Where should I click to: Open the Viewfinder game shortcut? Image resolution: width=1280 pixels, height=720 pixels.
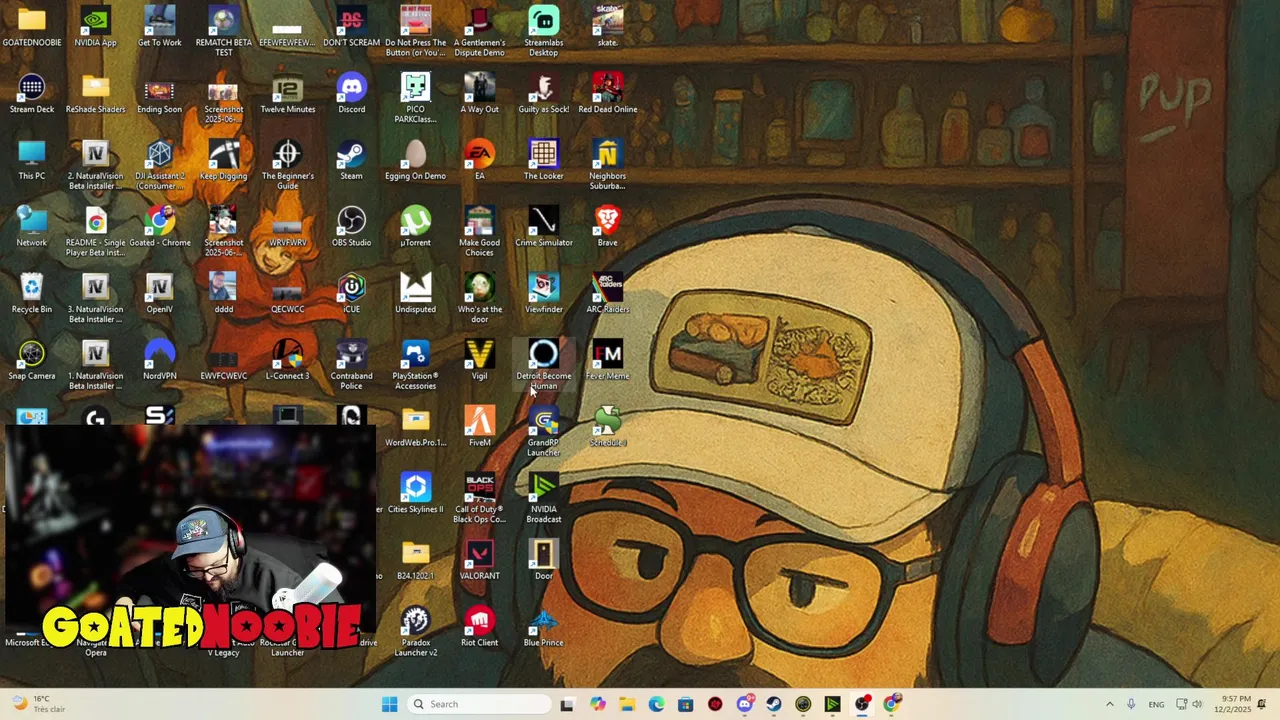click(543, 294)
